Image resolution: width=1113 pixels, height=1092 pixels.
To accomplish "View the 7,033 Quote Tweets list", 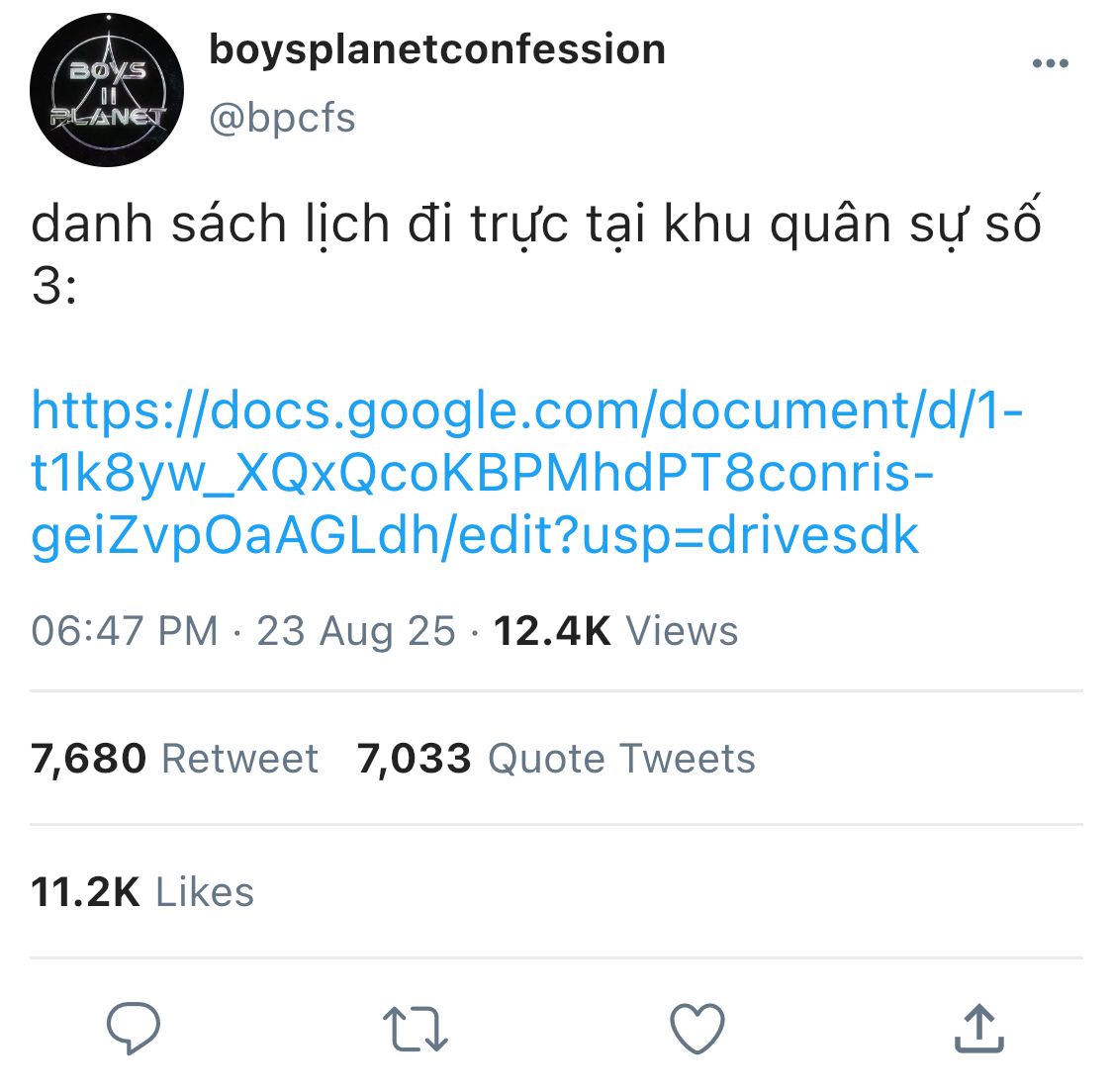I will 556,759.
